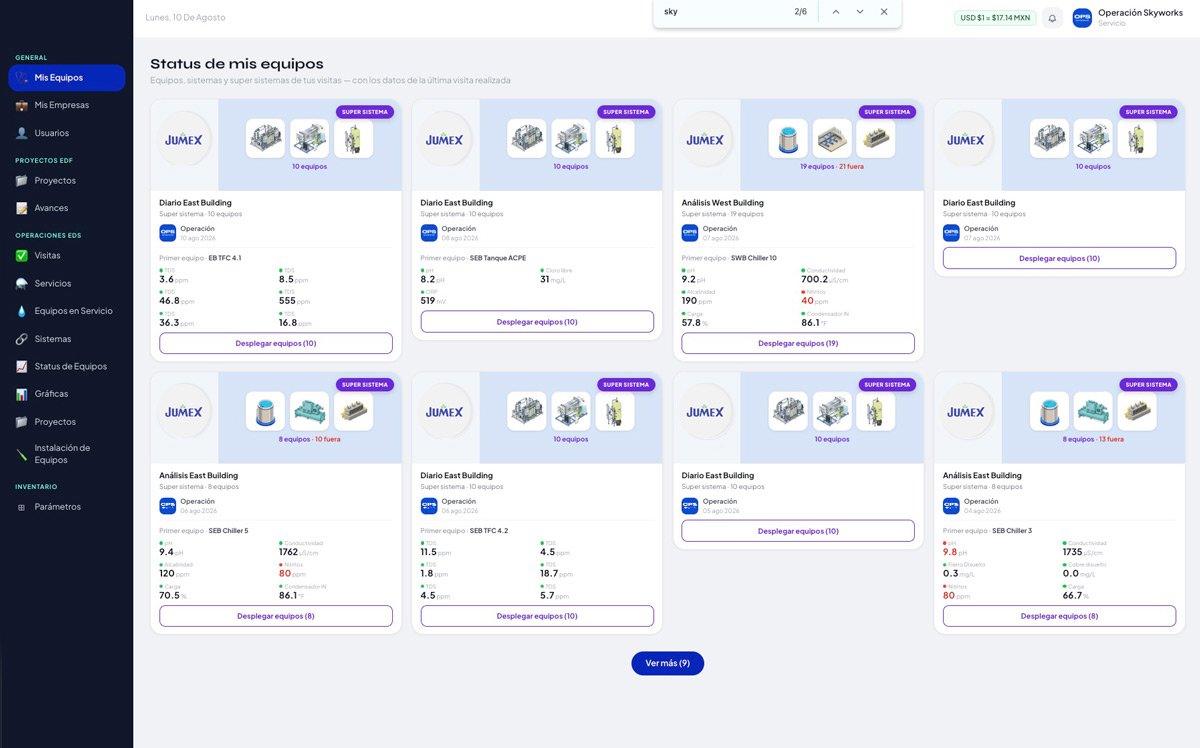1200x748 pixels.
Task: Click Análisis West Building card title
Action: (722, 203)
